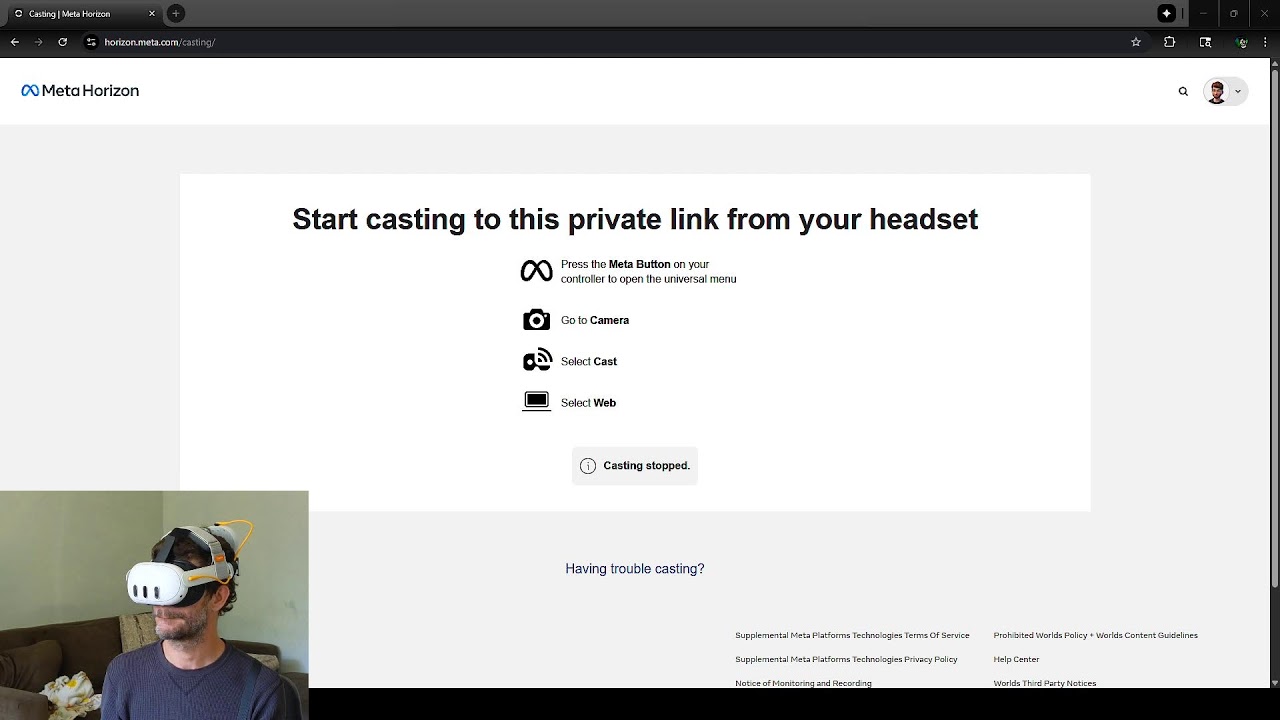
Task: Open Notice of Monitoring and Recording link
Action: pyautogui.click(x=803, y=683)
